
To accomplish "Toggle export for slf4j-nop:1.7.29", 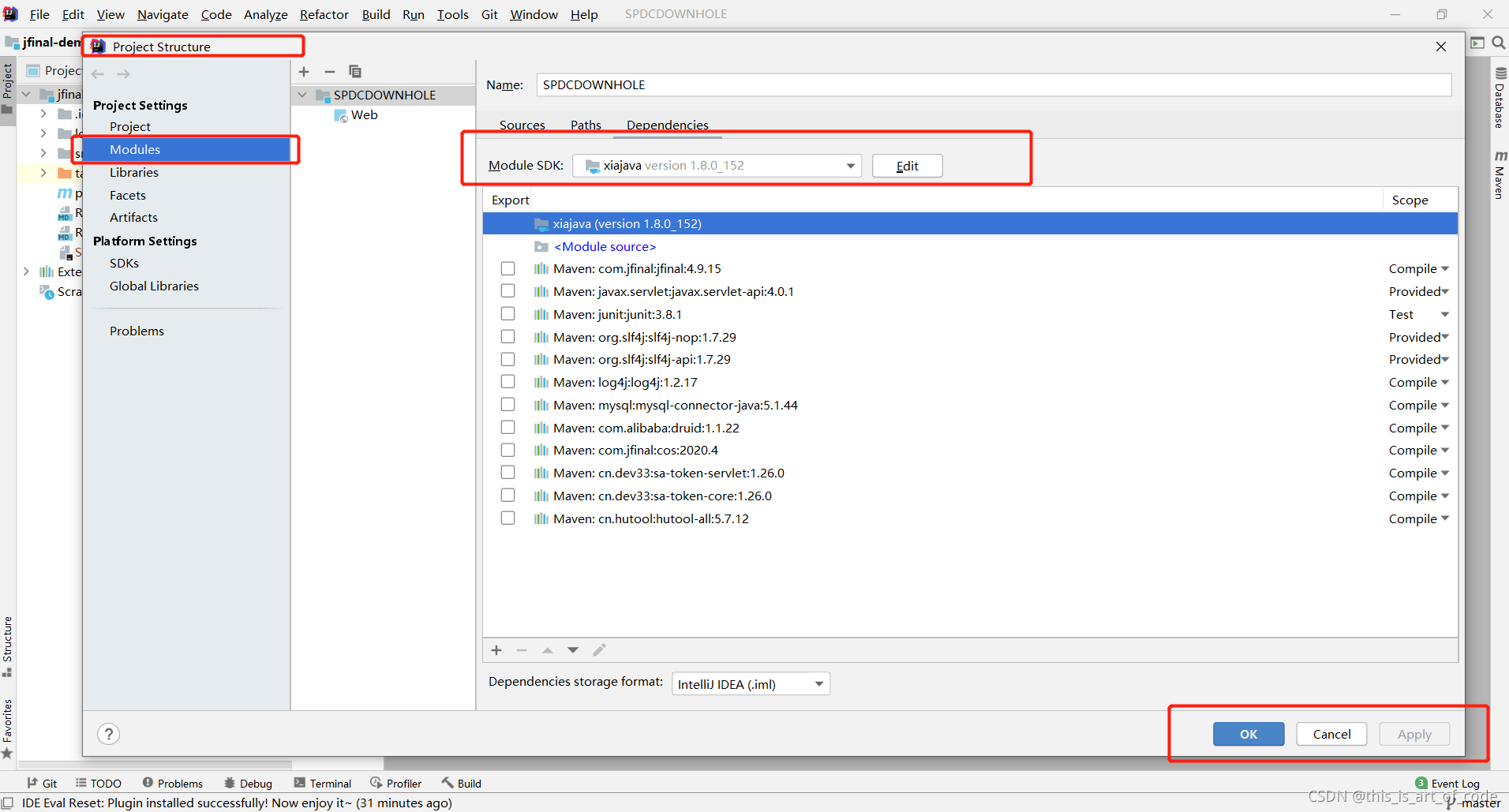I will click(x=508, y=337).
